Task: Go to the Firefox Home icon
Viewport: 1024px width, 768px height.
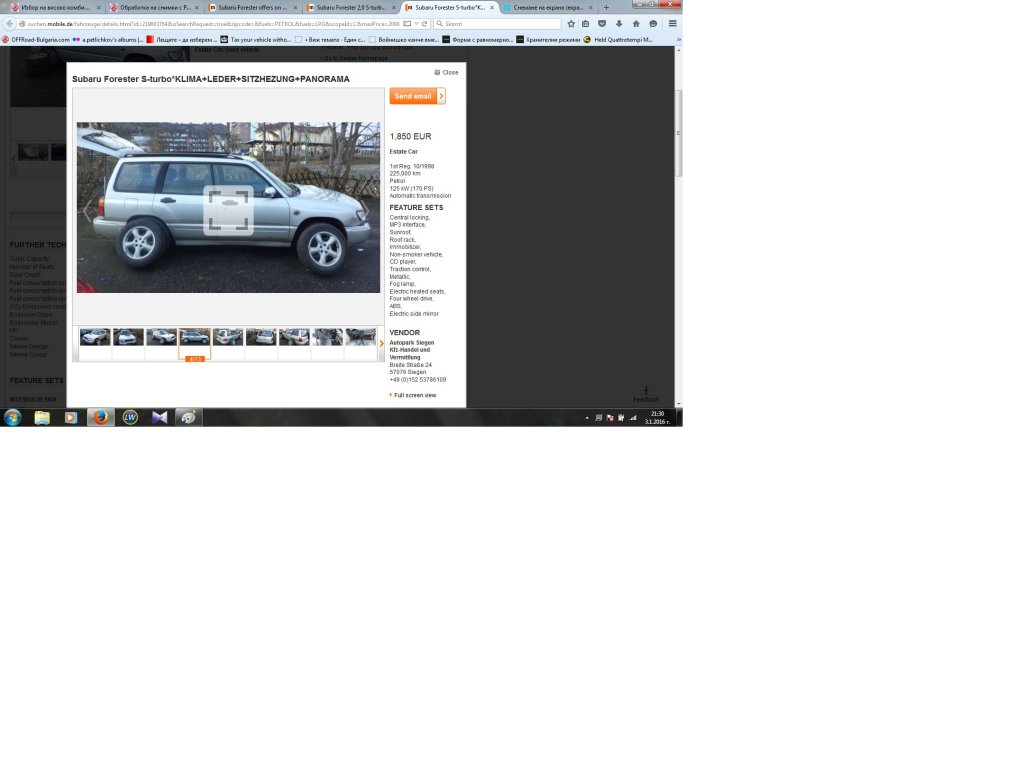Action: [x=636, y=24]
